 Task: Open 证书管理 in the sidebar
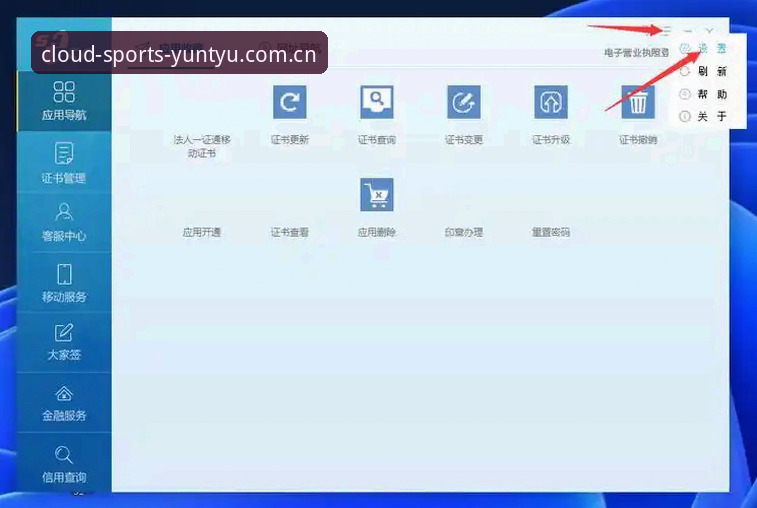pos(64,163)
